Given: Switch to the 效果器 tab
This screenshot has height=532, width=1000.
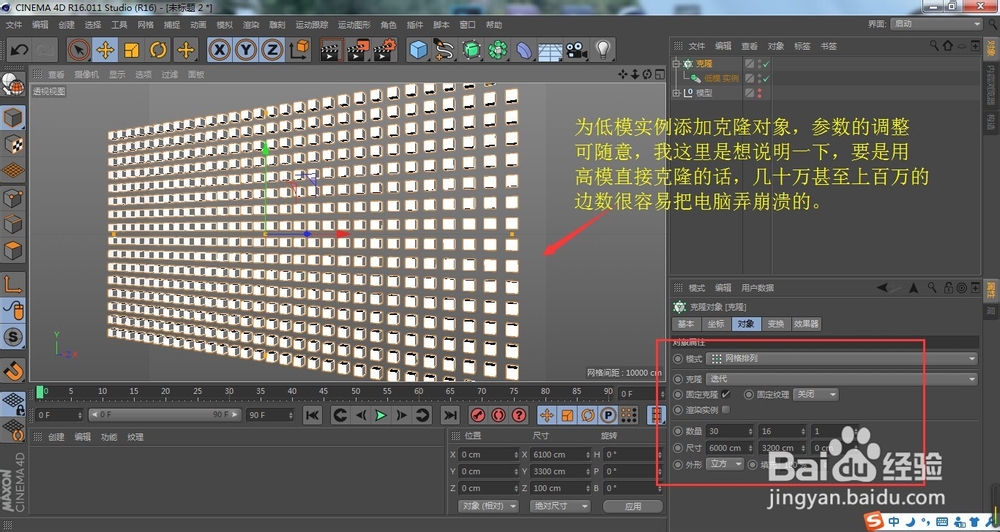Looking at the screenshot, I should pos(806,324).
